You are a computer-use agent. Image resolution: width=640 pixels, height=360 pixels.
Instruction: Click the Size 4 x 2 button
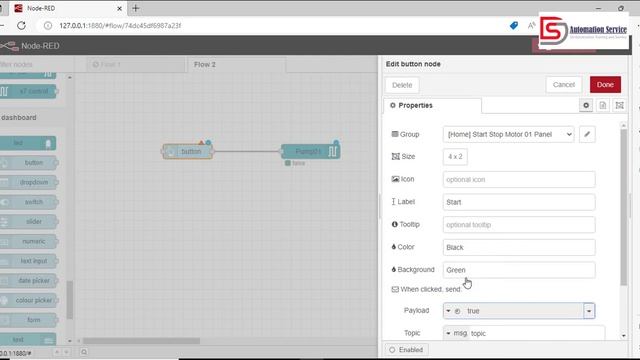[x=455, y=157]
